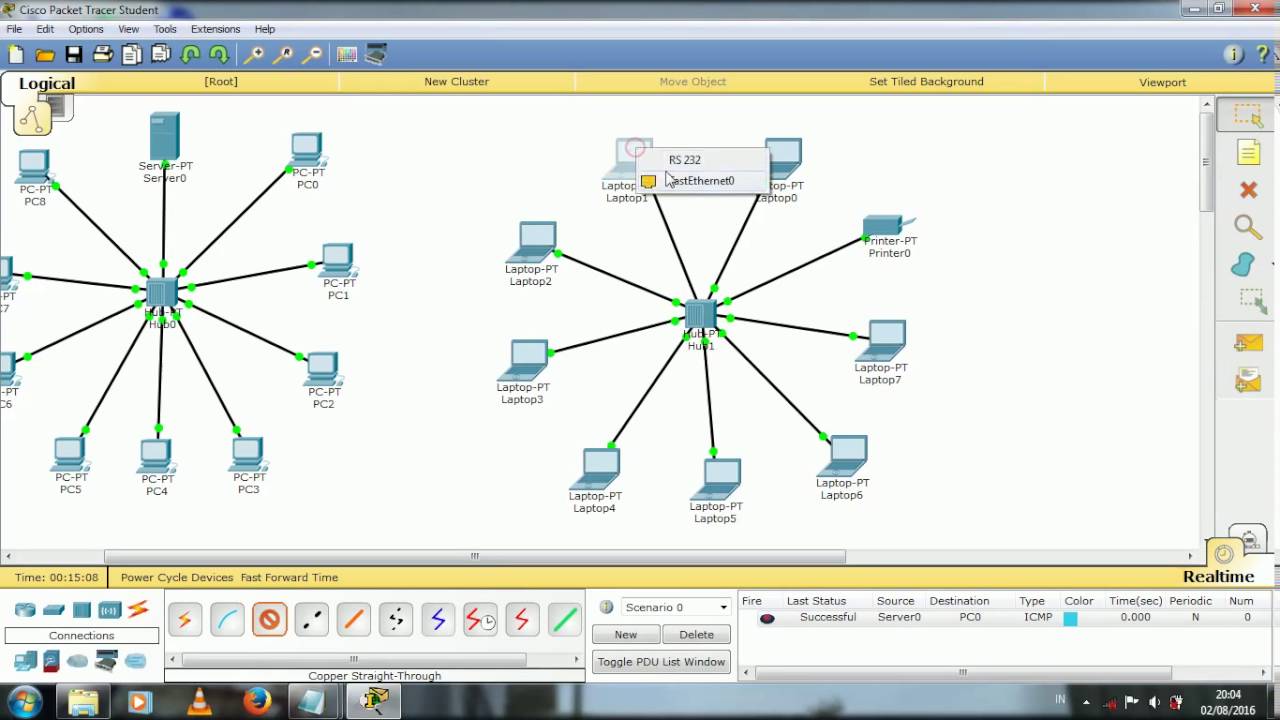Select the Hub1 device
The image size is (1280, 720).
pyautogui.click(x=701, y=314)
